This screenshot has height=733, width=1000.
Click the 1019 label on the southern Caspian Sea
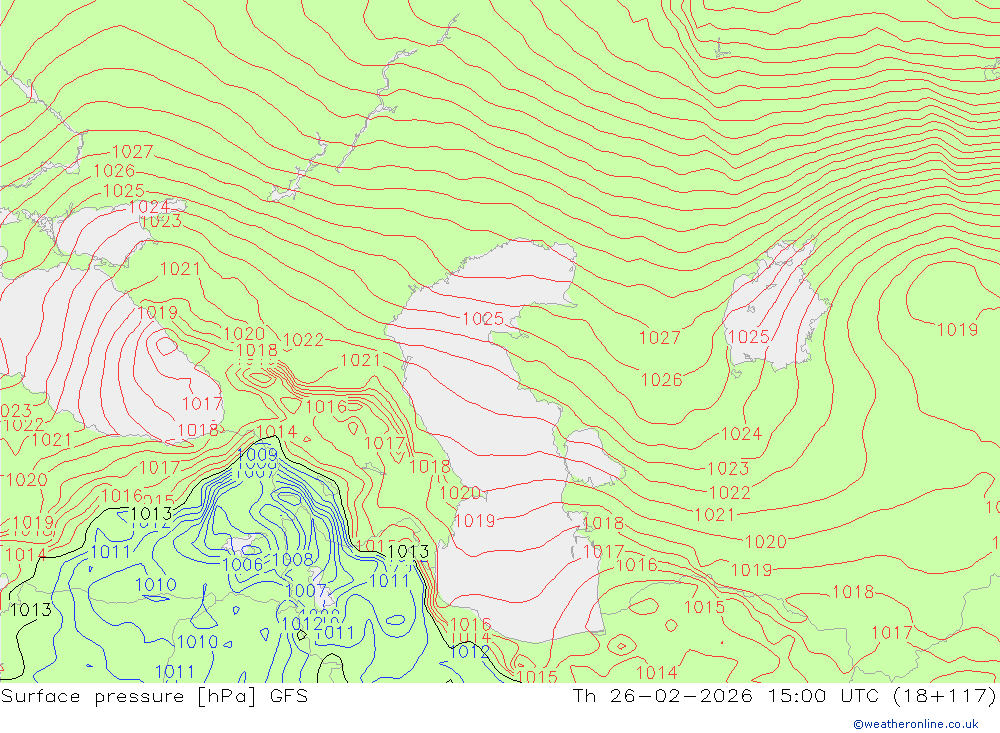474,521
